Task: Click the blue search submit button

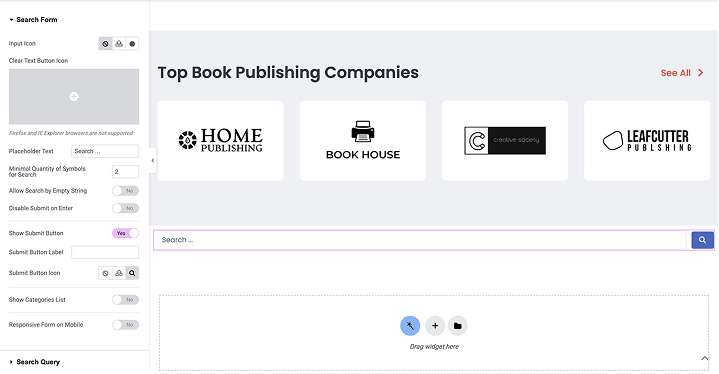Action: (x=702, y=240)
